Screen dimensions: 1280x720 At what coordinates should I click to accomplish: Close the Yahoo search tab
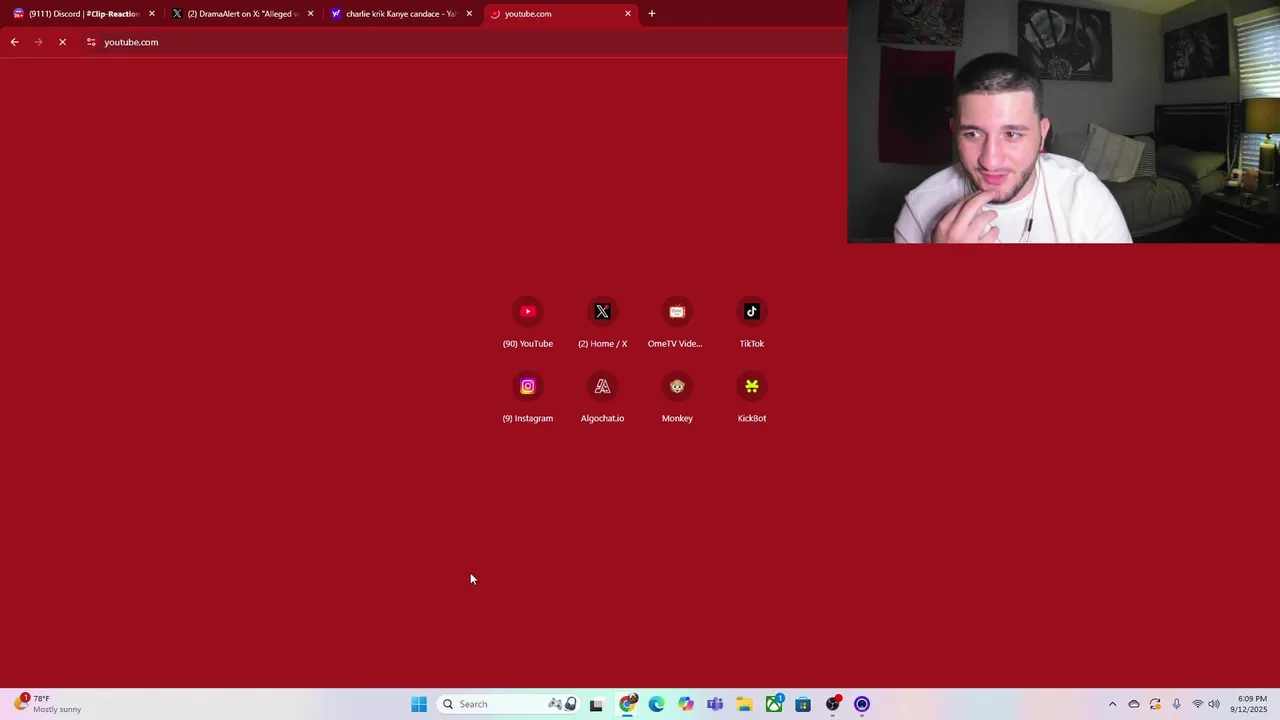(469, 14)
